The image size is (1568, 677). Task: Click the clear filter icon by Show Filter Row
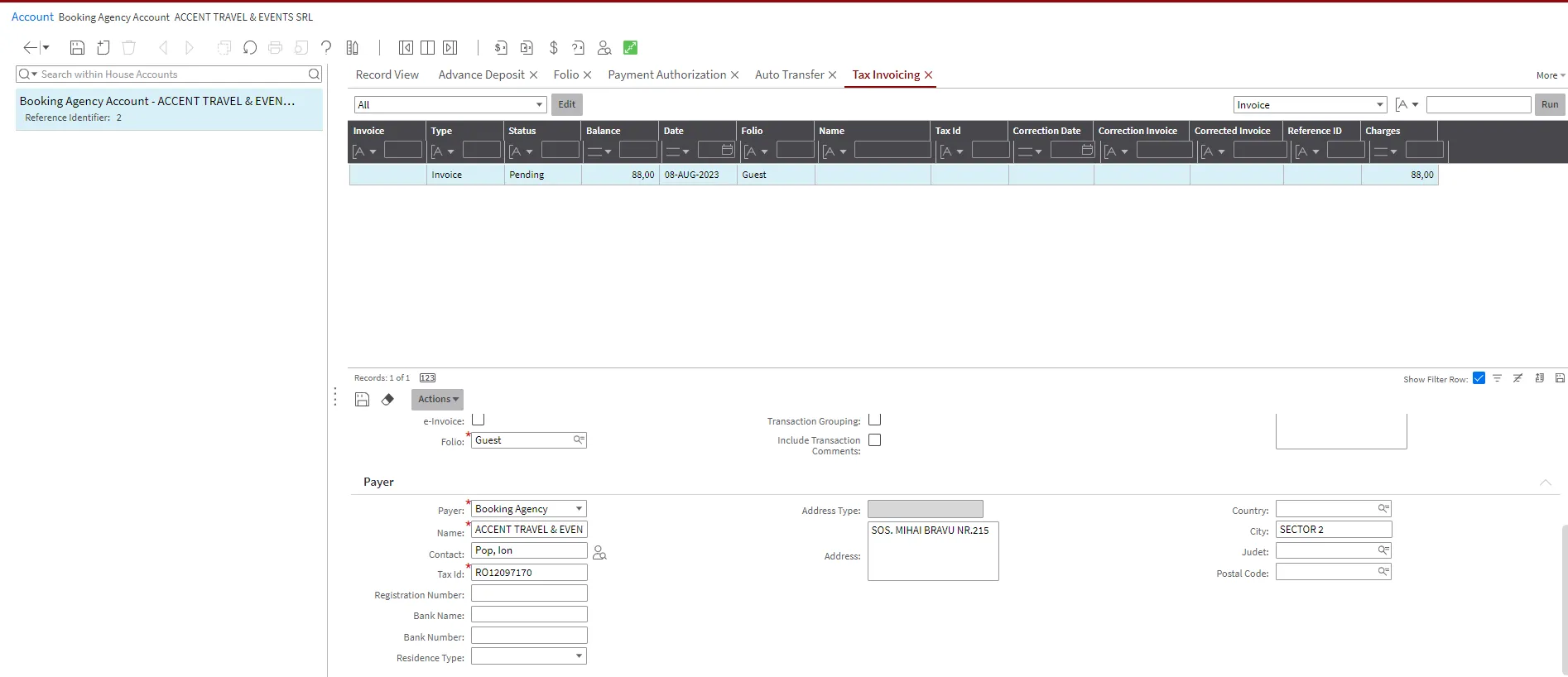pos(1517,378)
